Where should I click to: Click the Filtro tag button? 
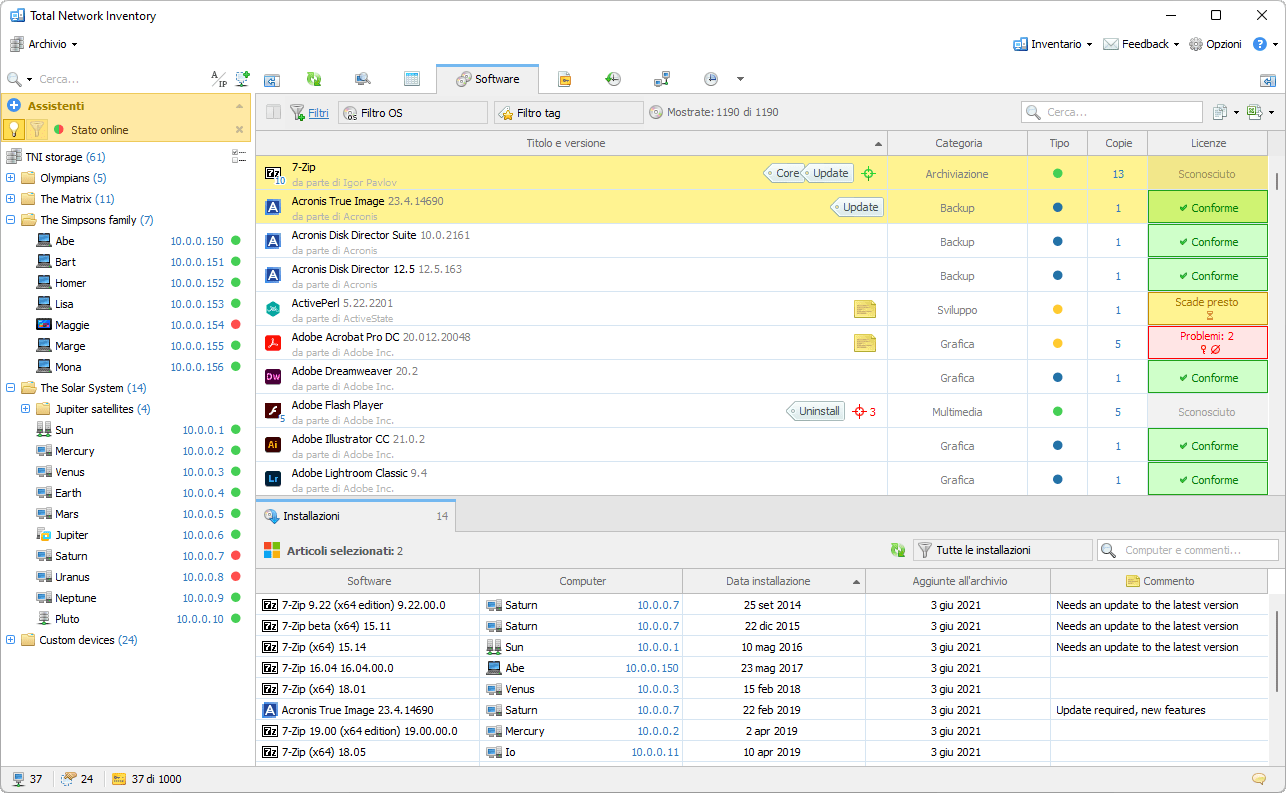pos(568,113)
